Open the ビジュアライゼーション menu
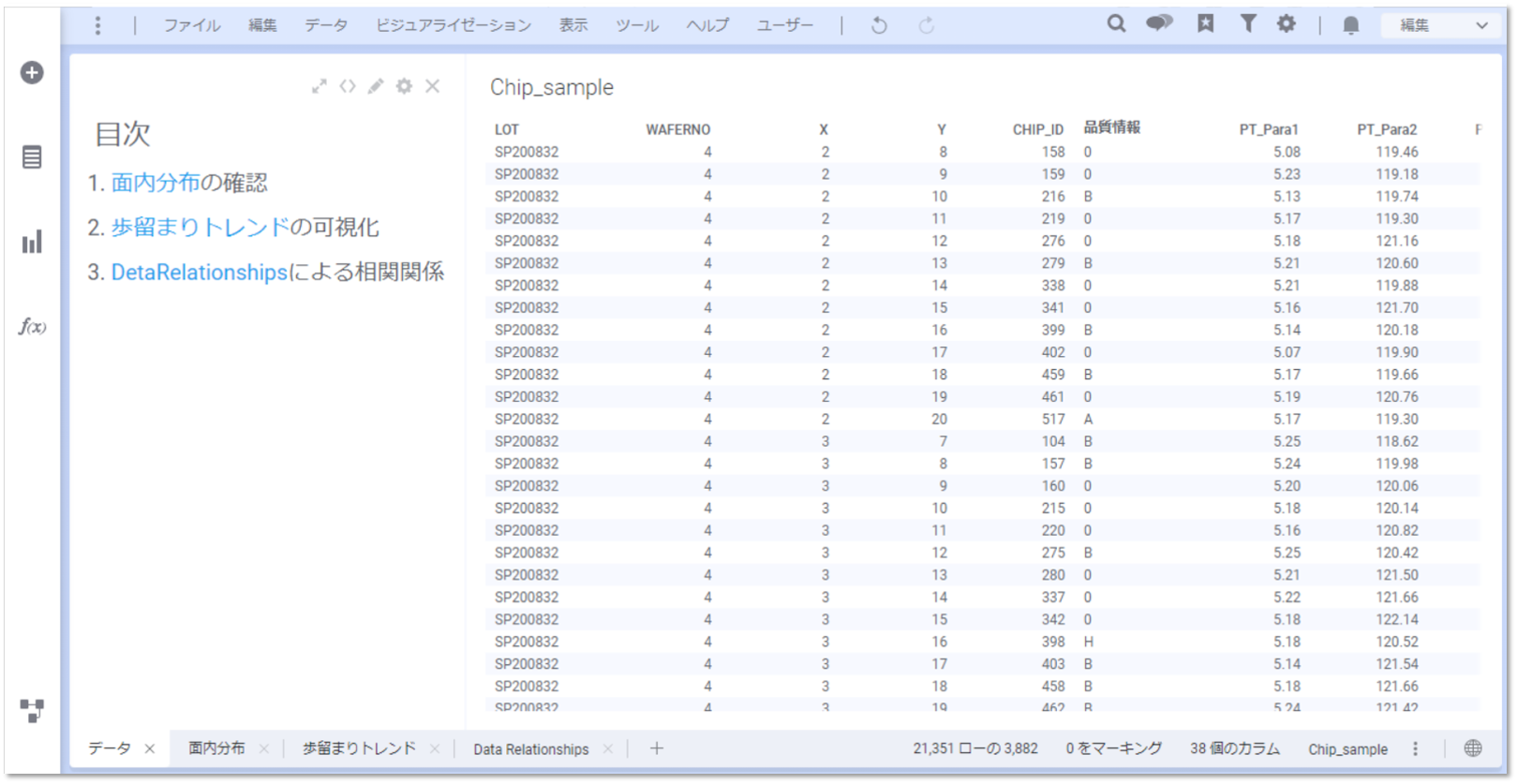Viewport: 1517px width, 784px height. coord(454,25)
